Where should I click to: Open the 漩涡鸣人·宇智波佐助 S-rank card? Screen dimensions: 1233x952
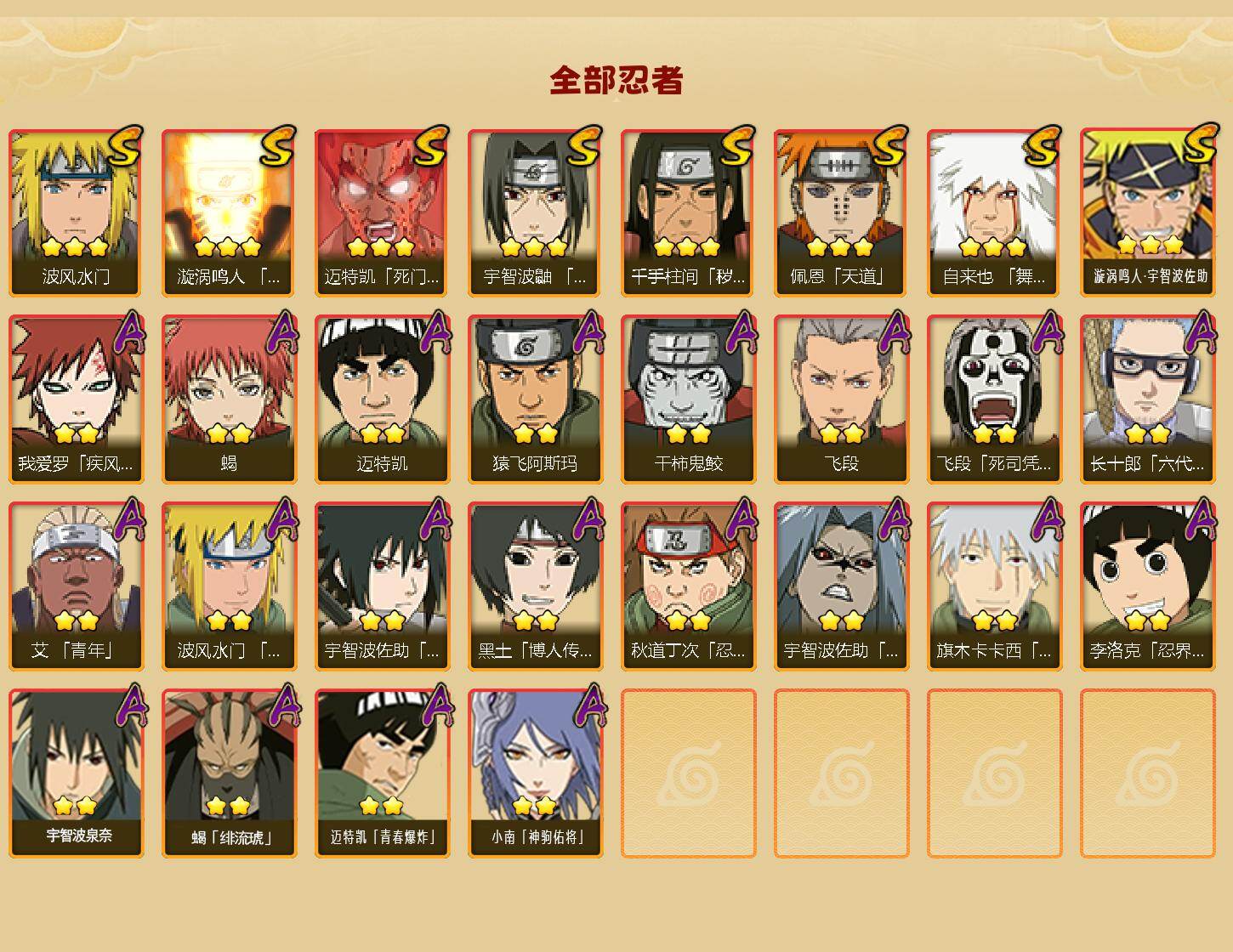point(1148,212)
